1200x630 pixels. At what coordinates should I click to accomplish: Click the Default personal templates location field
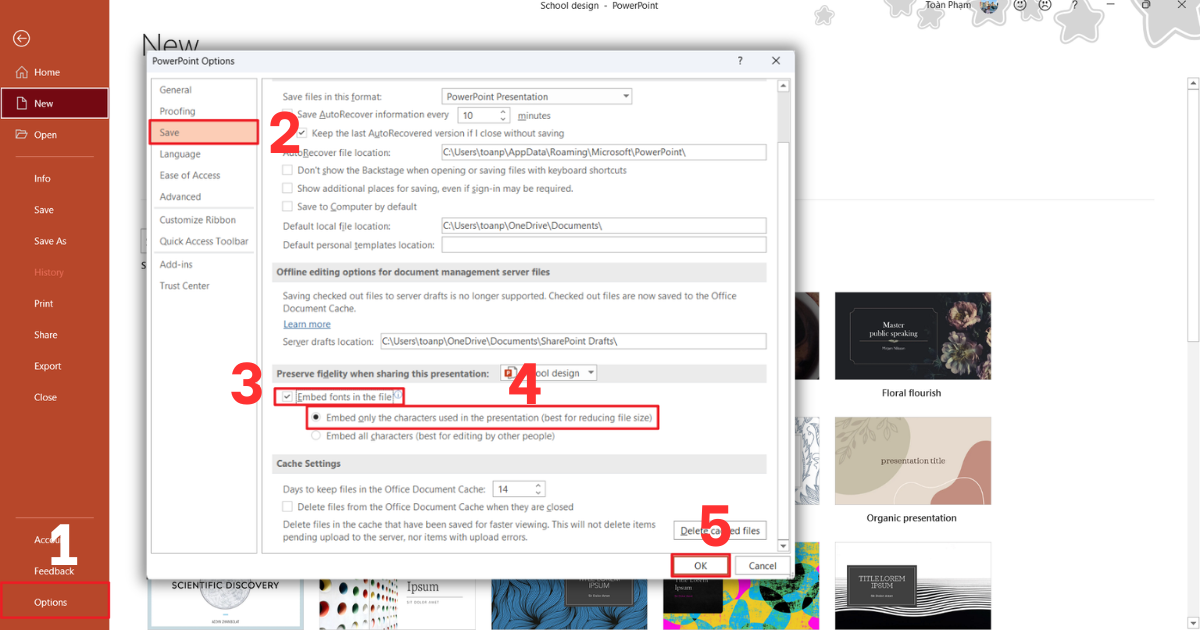[603, 245]
